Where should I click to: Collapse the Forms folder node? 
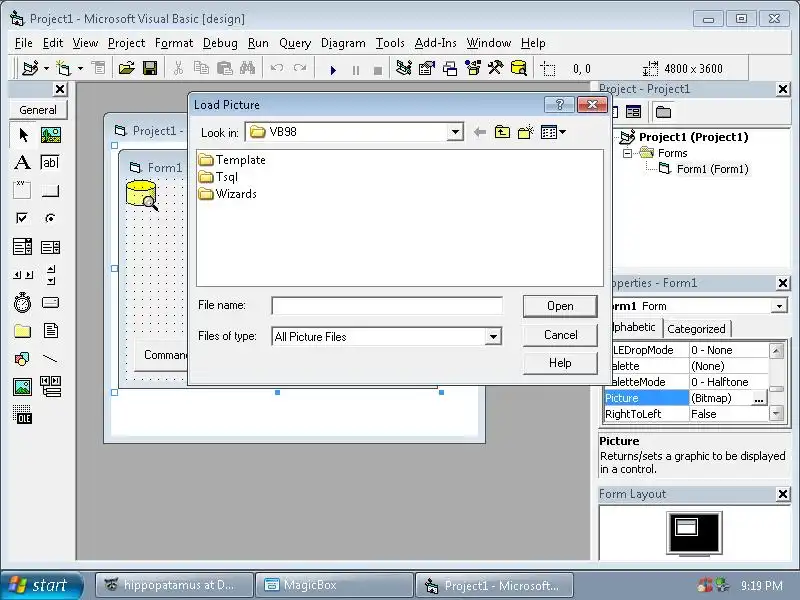[x=628, y=153]
